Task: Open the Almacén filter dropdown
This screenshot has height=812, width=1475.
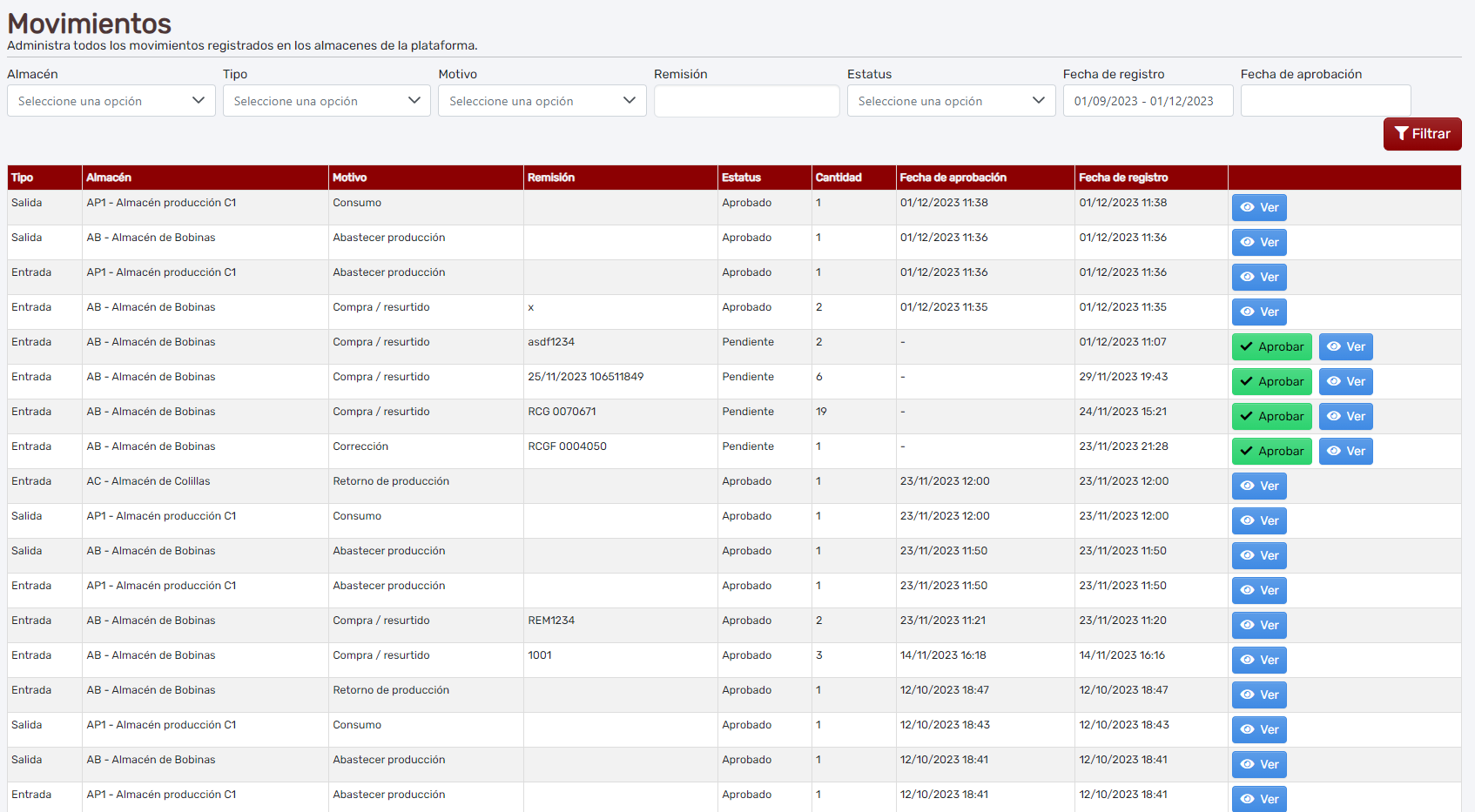Action: 111,101
